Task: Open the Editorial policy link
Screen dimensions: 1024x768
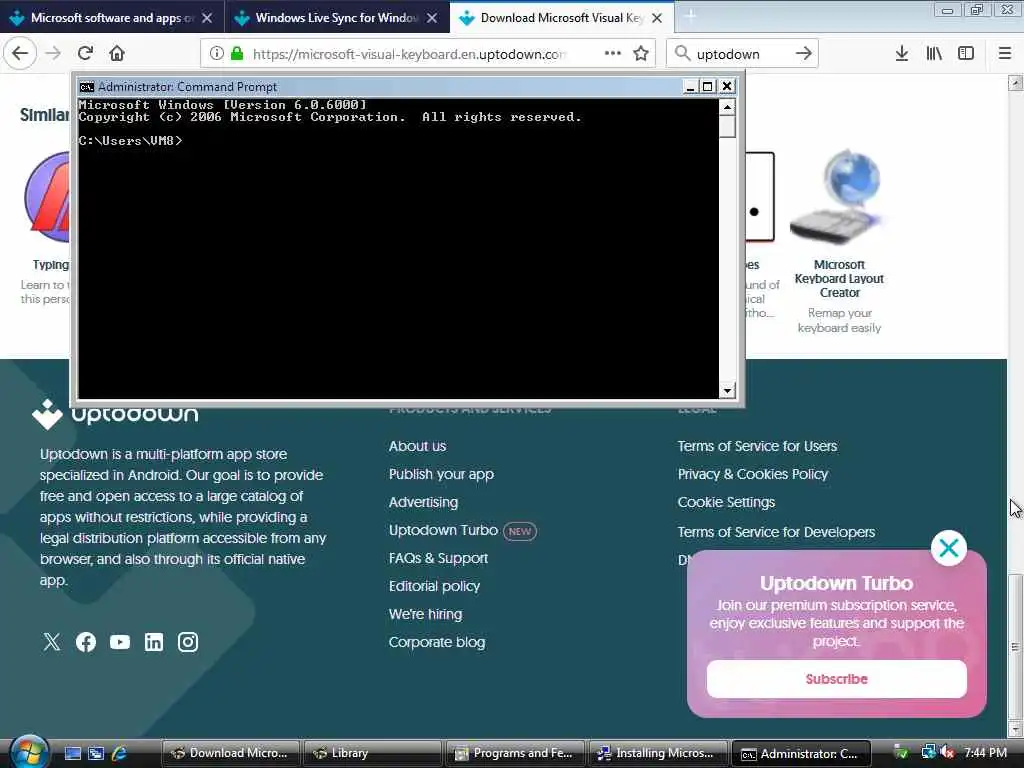Action: [x=434, y=586]
